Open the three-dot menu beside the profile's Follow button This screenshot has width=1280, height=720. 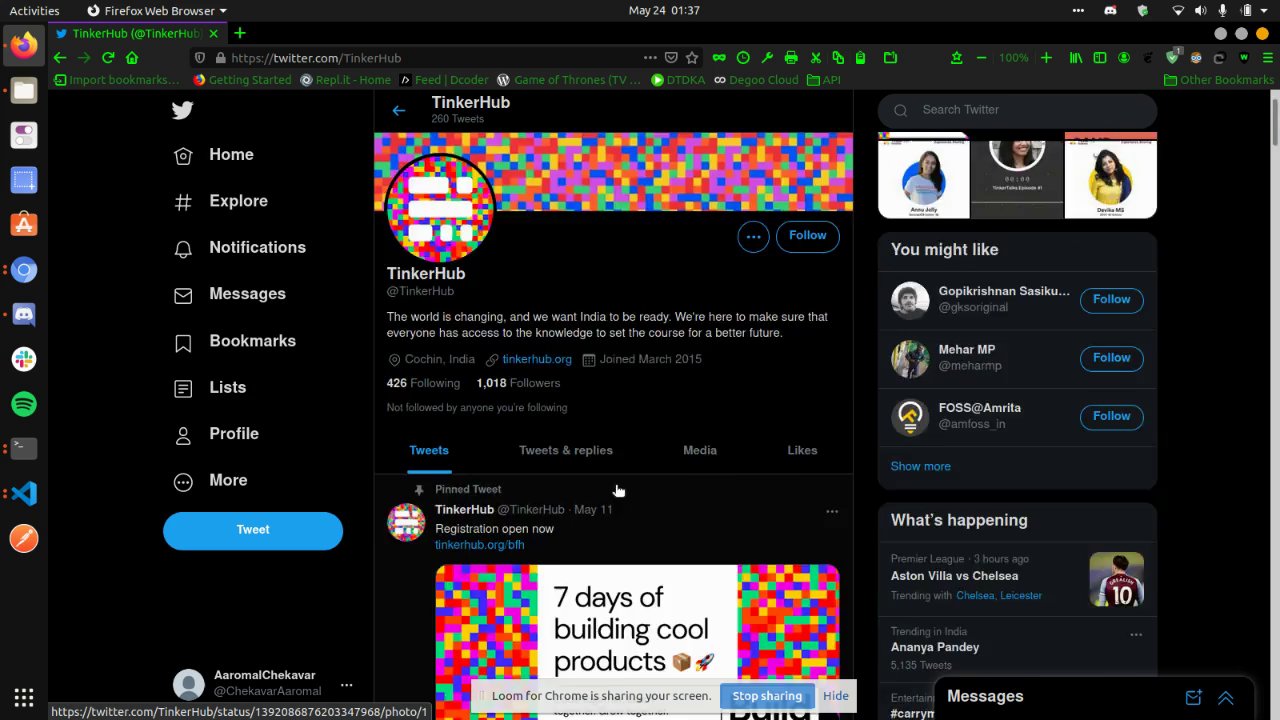753,236
